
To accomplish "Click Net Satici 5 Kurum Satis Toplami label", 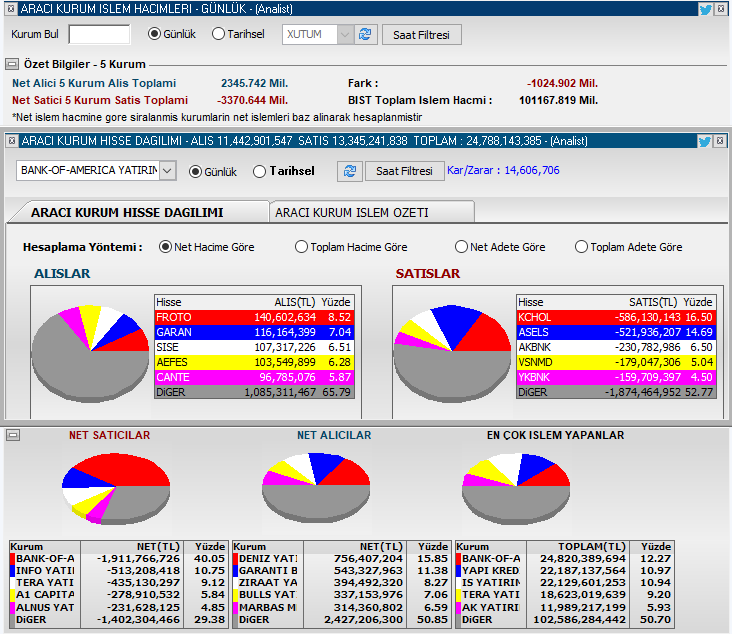I will [x=100, y=100].
